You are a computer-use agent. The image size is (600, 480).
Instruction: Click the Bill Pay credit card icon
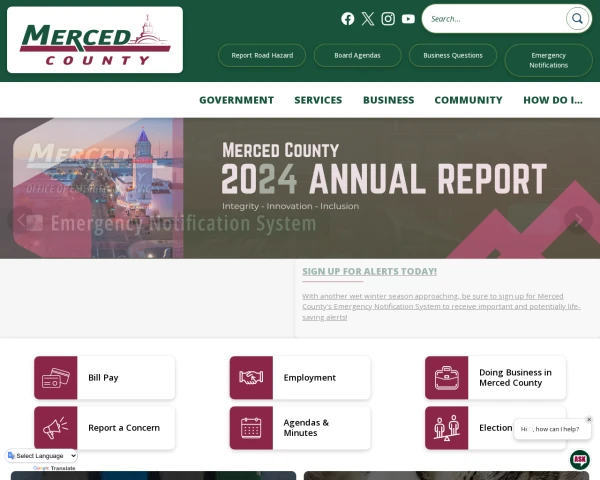[x=53, y=378]
